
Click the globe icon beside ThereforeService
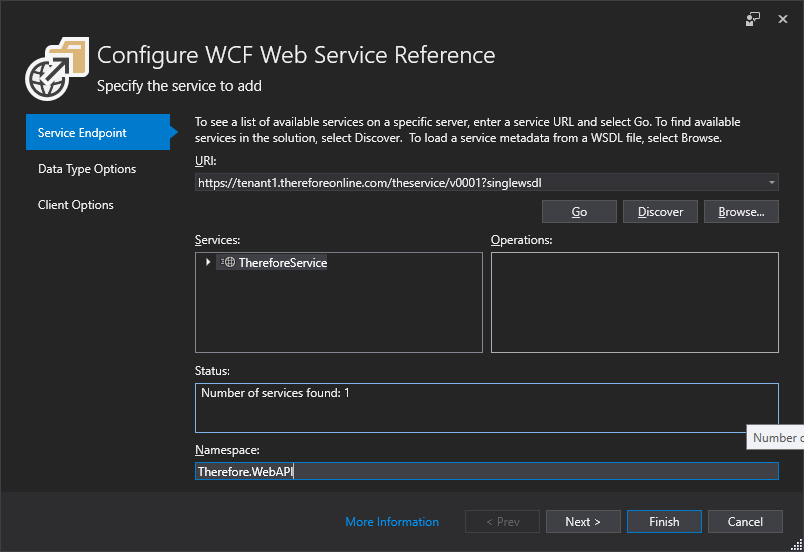(227, 262)
